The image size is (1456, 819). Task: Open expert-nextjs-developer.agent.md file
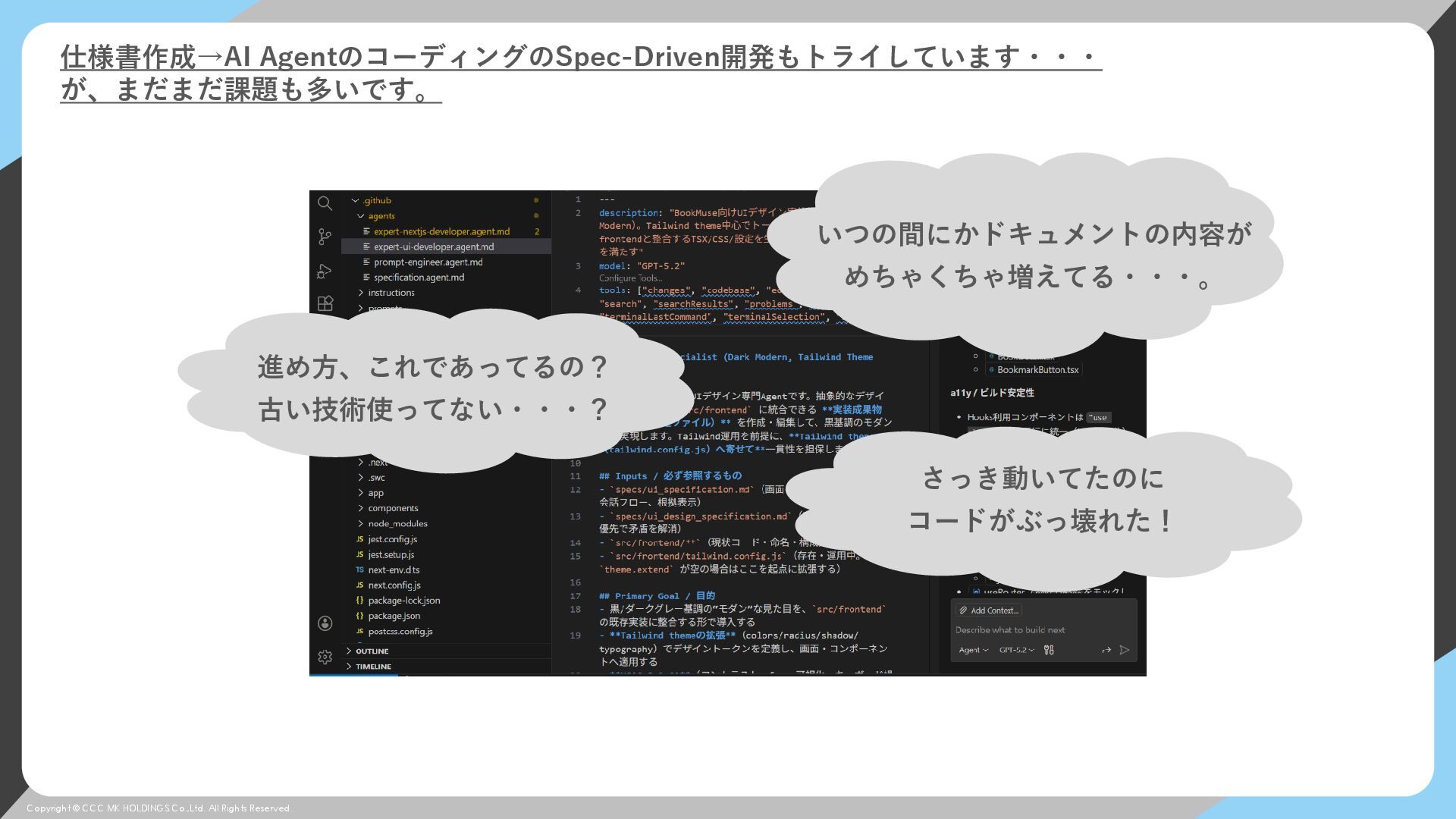tap(441, 231)
